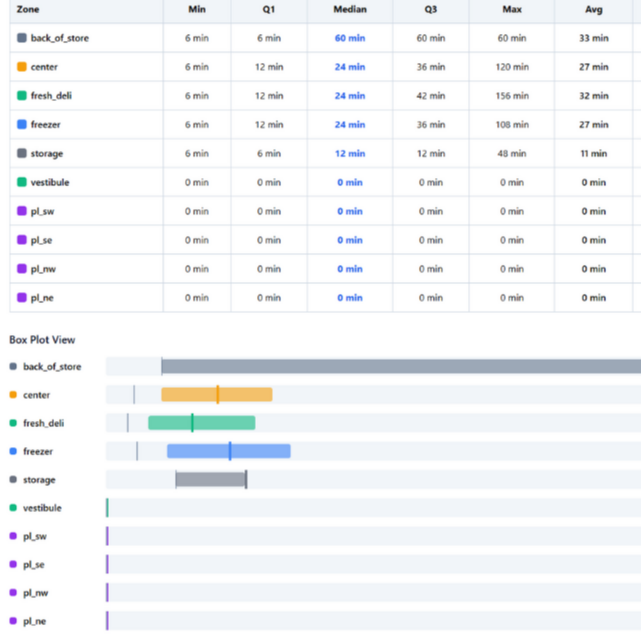Select pl_nw zone name in table

pyautogui.click(x=43, y=269)
